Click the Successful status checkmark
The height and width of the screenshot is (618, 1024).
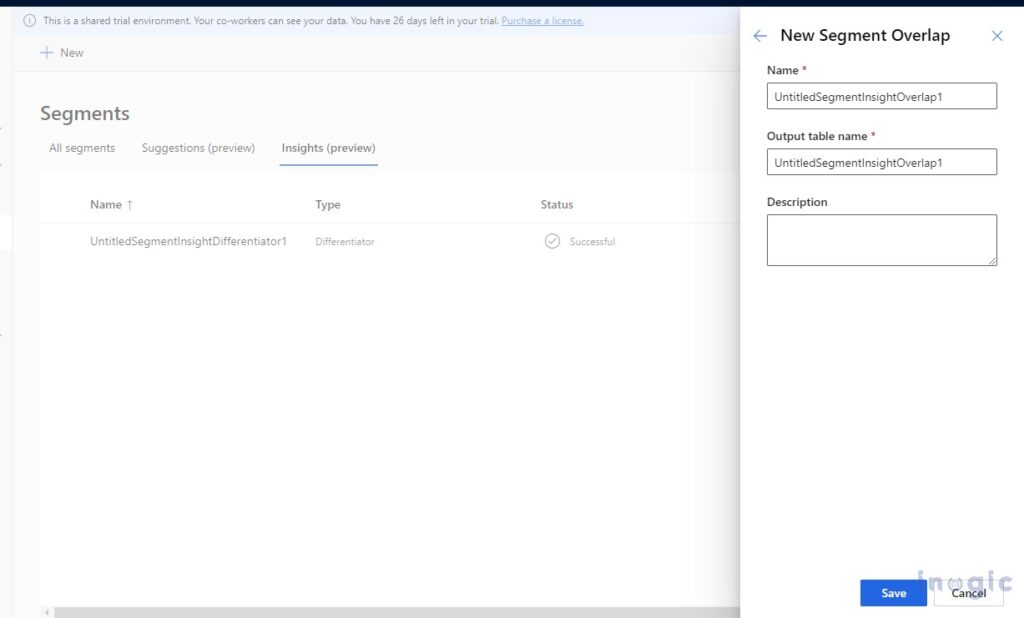552,241
